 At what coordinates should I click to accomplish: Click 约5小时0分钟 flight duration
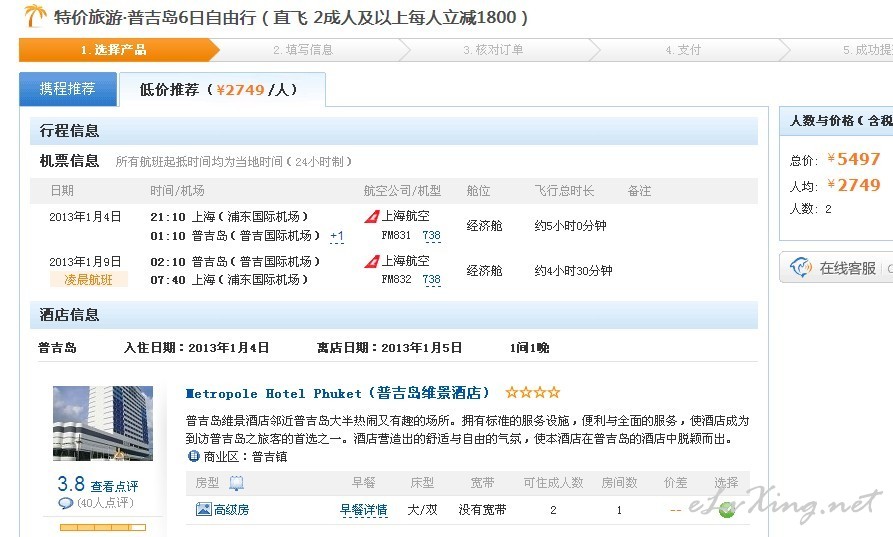tap(570, 226)
